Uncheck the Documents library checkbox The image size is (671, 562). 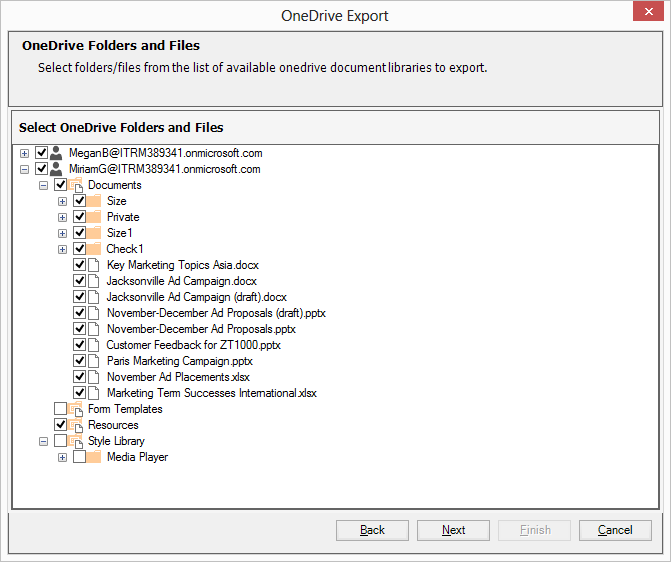[60, 184]
